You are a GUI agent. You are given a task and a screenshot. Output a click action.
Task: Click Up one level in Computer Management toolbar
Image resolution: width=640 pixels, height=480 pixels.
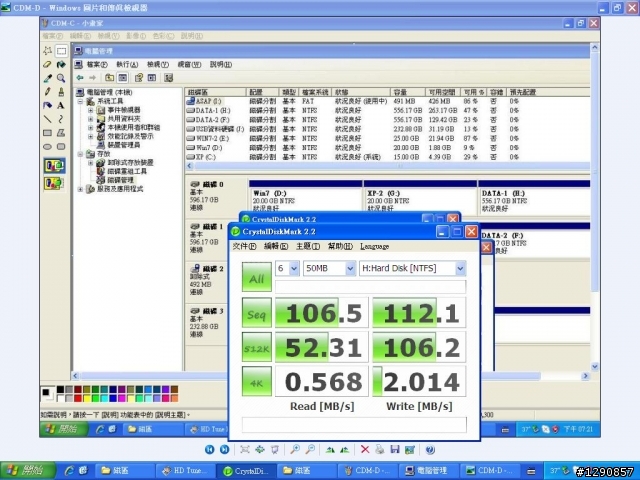pyautogui.click(x=109, y=78)
